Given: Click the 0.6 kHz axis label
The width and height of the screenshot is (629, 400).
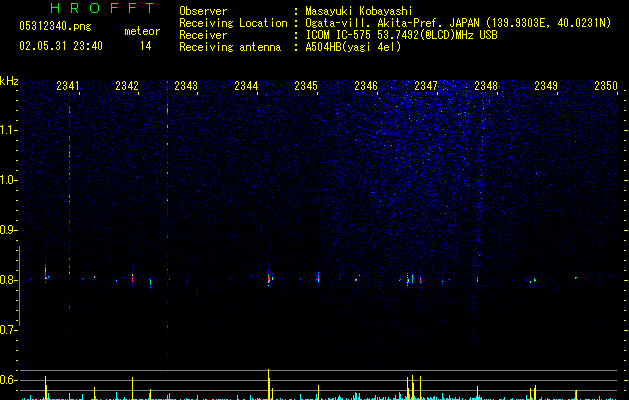Looking at the screenshot, I should tap(8, 380).
